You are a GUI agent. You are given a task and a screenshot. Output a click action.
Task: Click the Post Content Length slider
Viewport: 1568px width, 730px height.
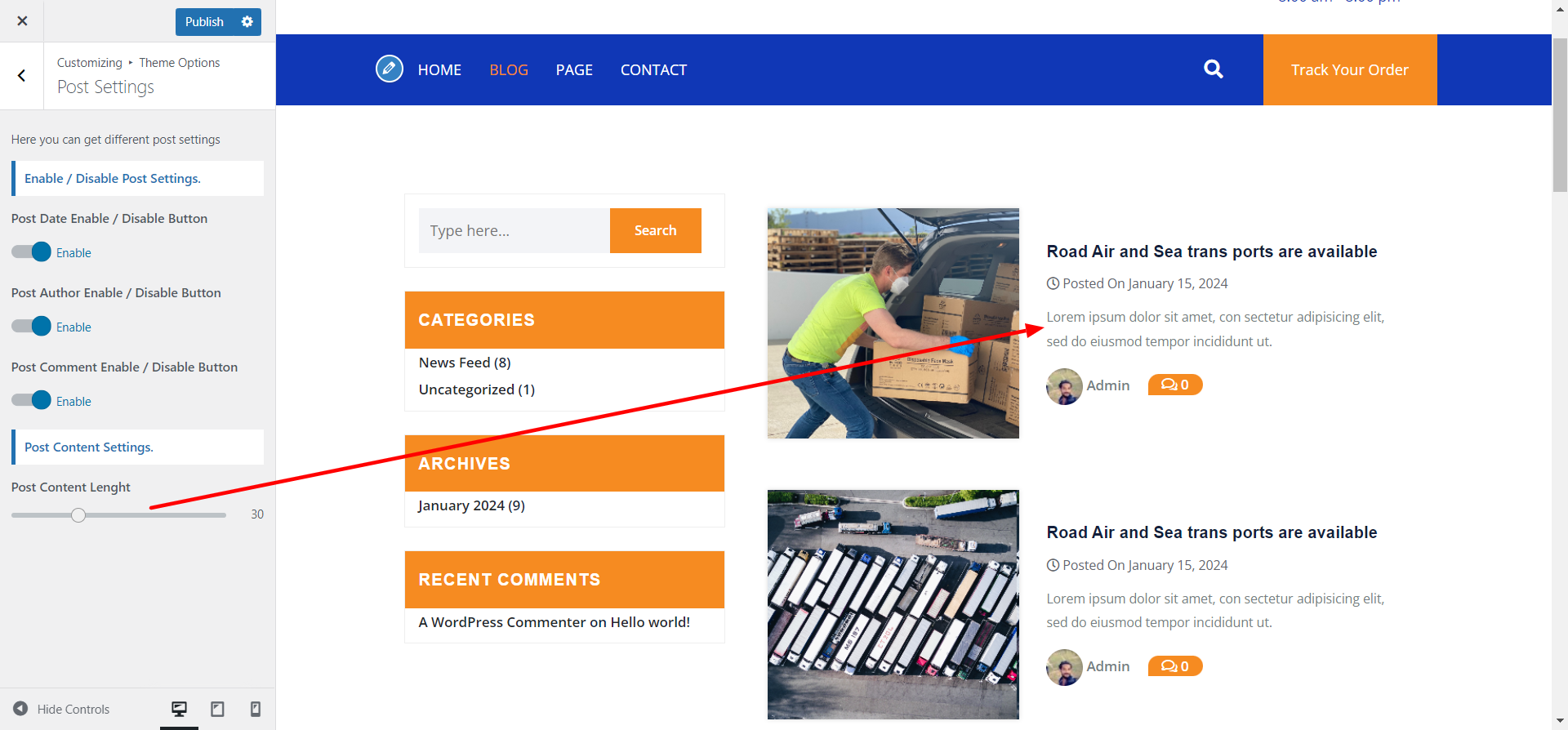coord(118,515)
